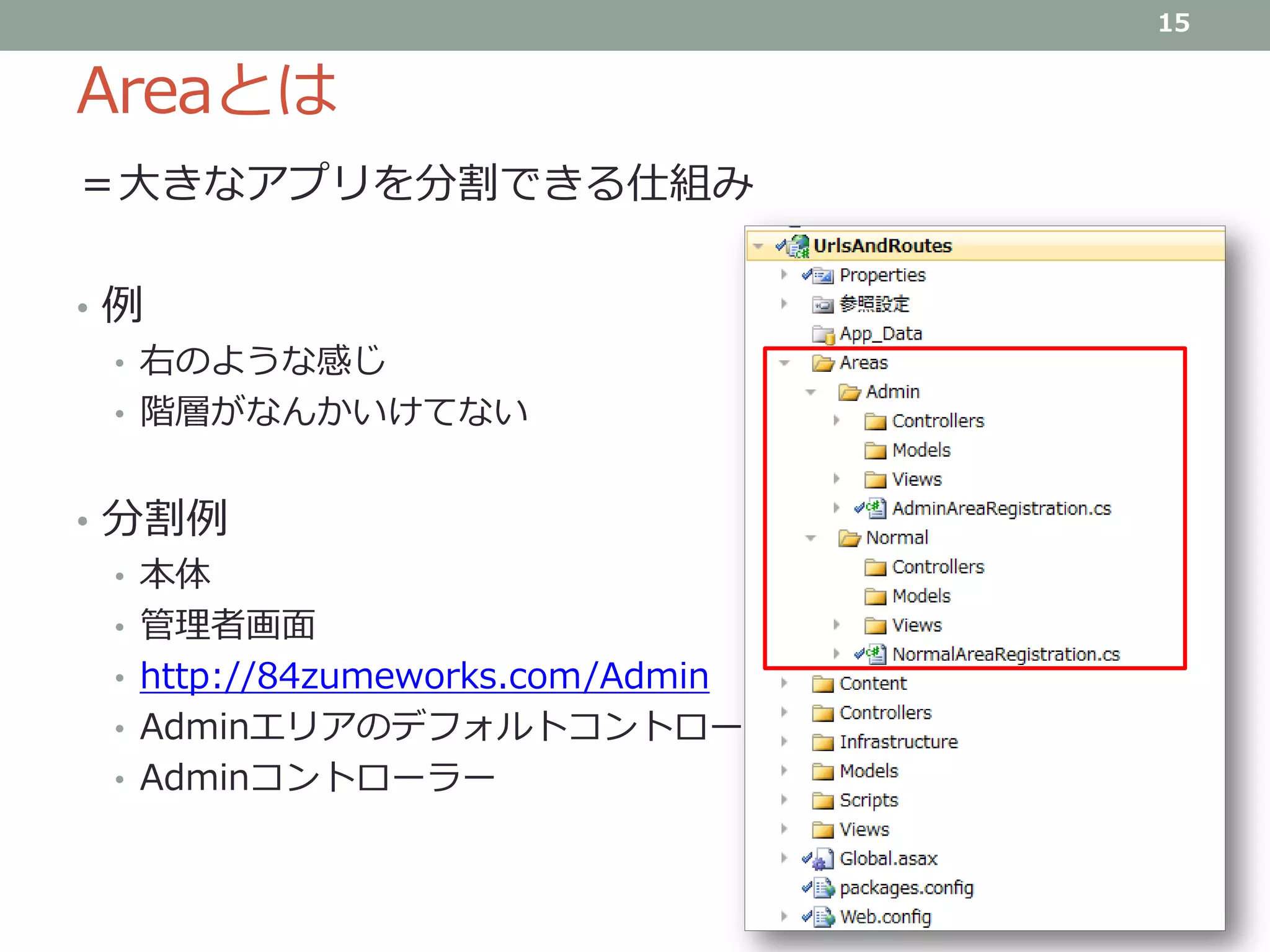Click the UrlsAndRoutes project icon
1270x952 pixels.
[799, 246]
